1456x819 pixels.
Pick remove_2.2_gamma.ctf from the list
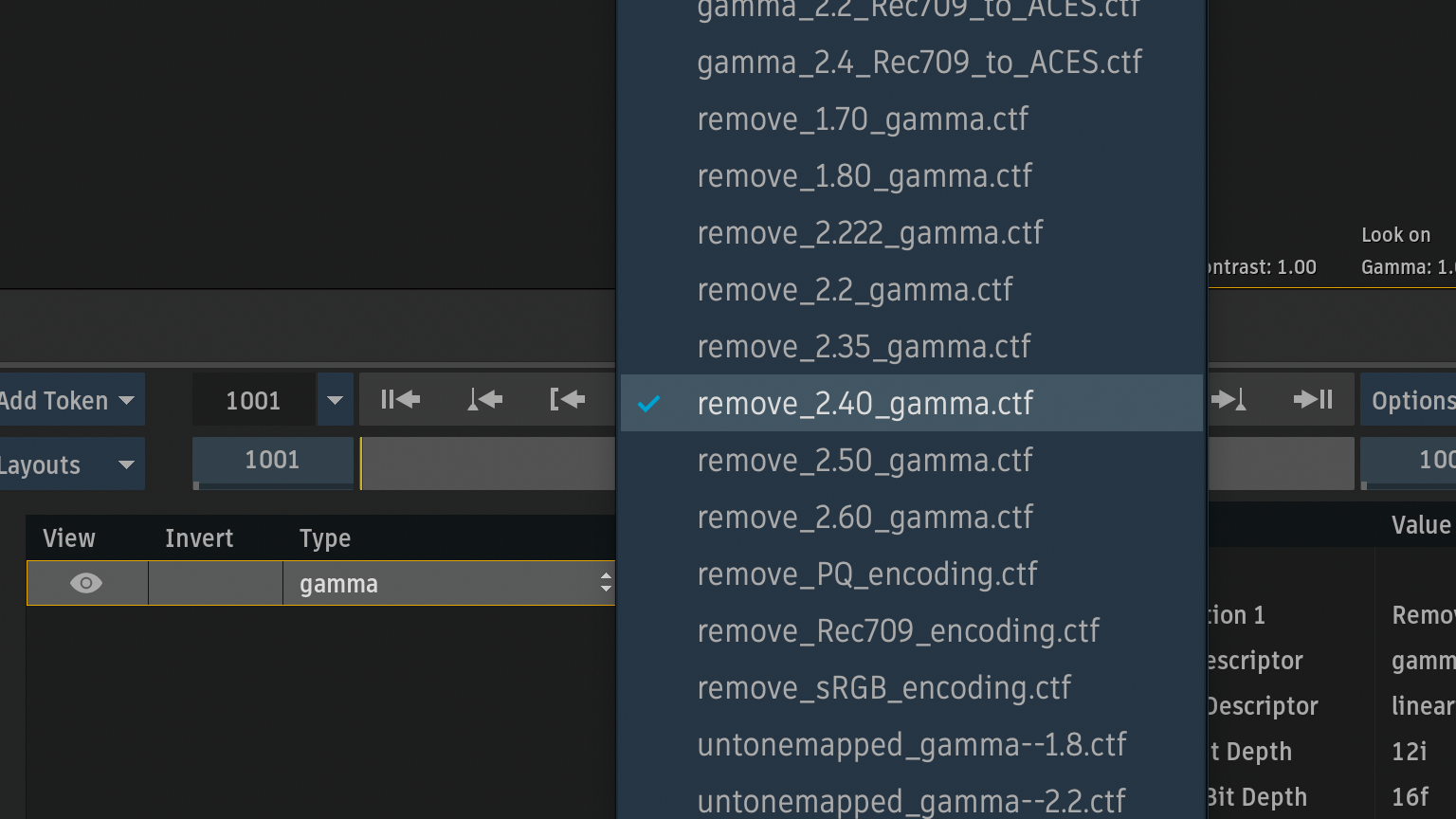point(854,290)
